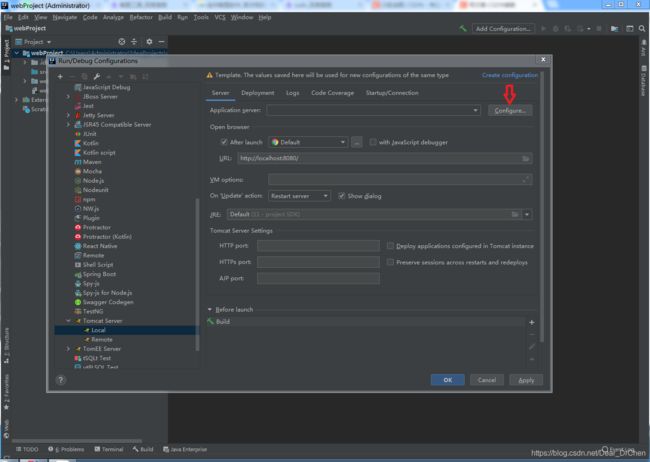Enable Preserve sessions across restarts and redeploys

tap(390, 262)
